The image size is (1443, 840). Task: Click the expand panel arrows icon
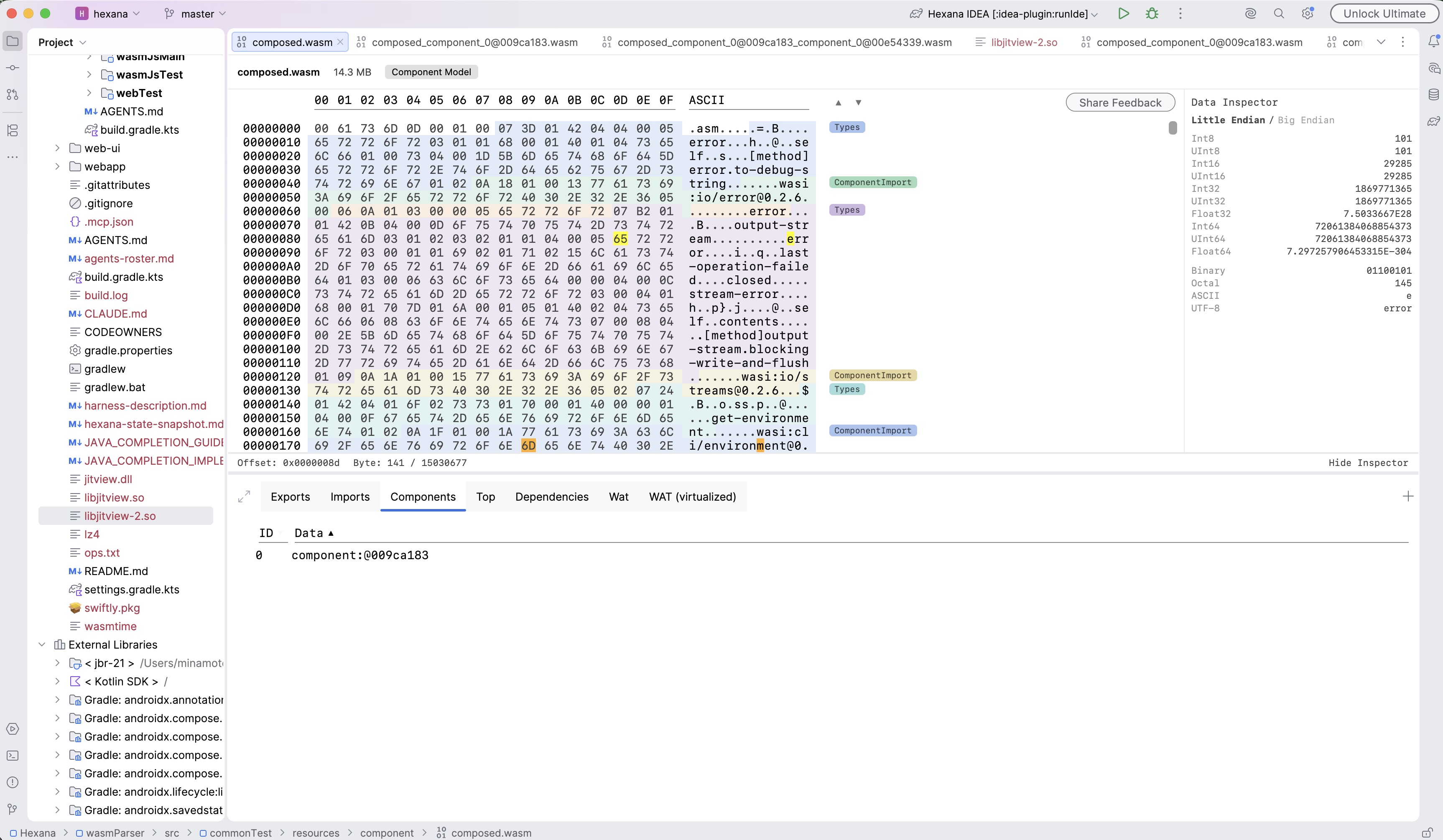tap(244, 496)
